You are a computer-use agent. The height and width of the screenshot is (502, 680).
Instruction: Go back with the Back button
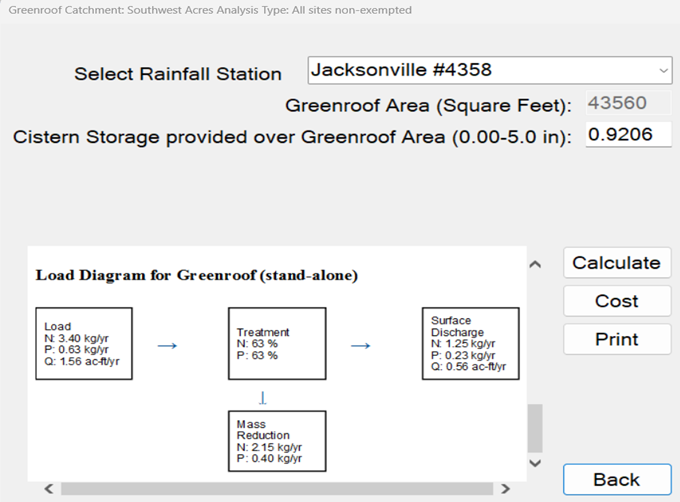tap(616, 480)
